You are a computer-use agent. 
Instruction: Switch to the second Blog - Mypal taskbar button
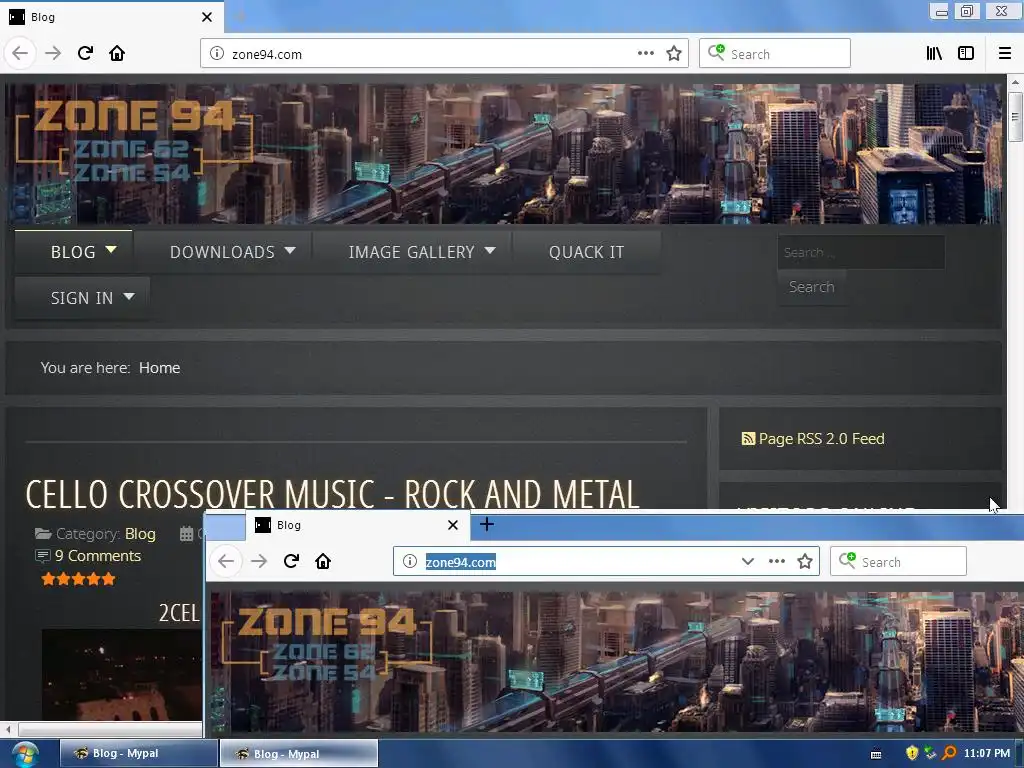pyautogui.click(x=298, y=753)
